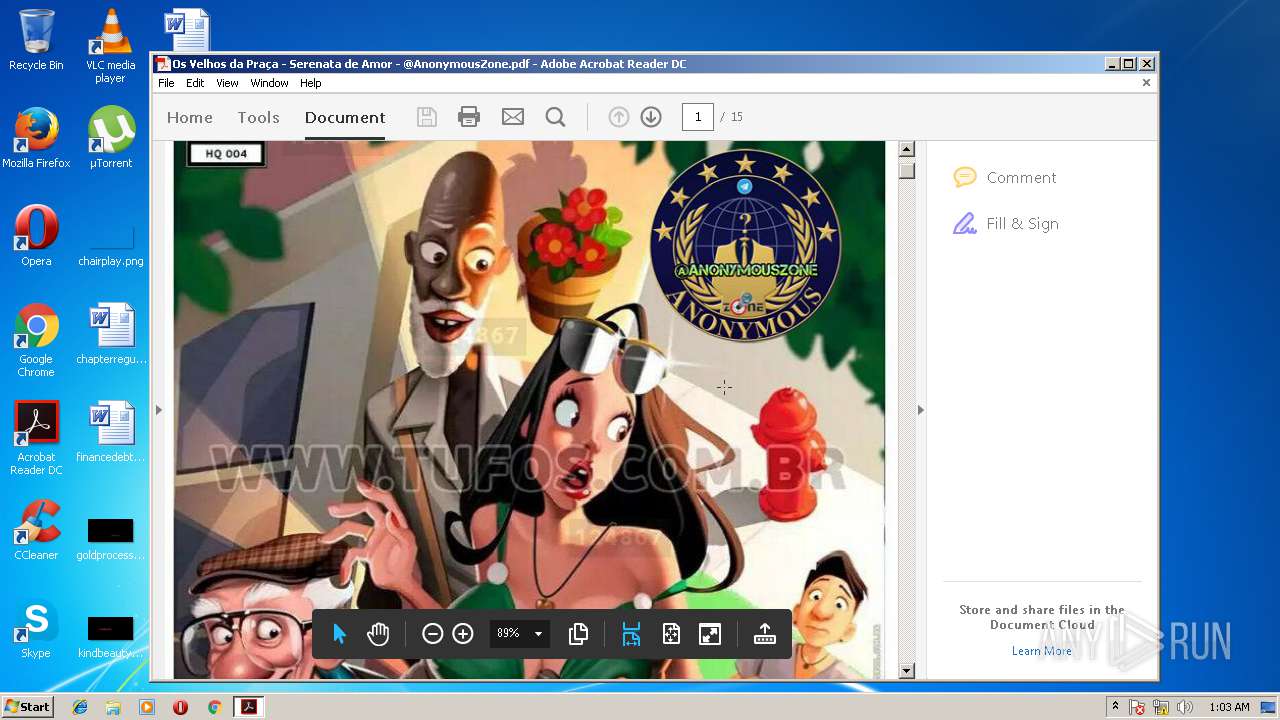
Task: Open the Help menu
Action: pyautogui.click(x=311, y=83)
